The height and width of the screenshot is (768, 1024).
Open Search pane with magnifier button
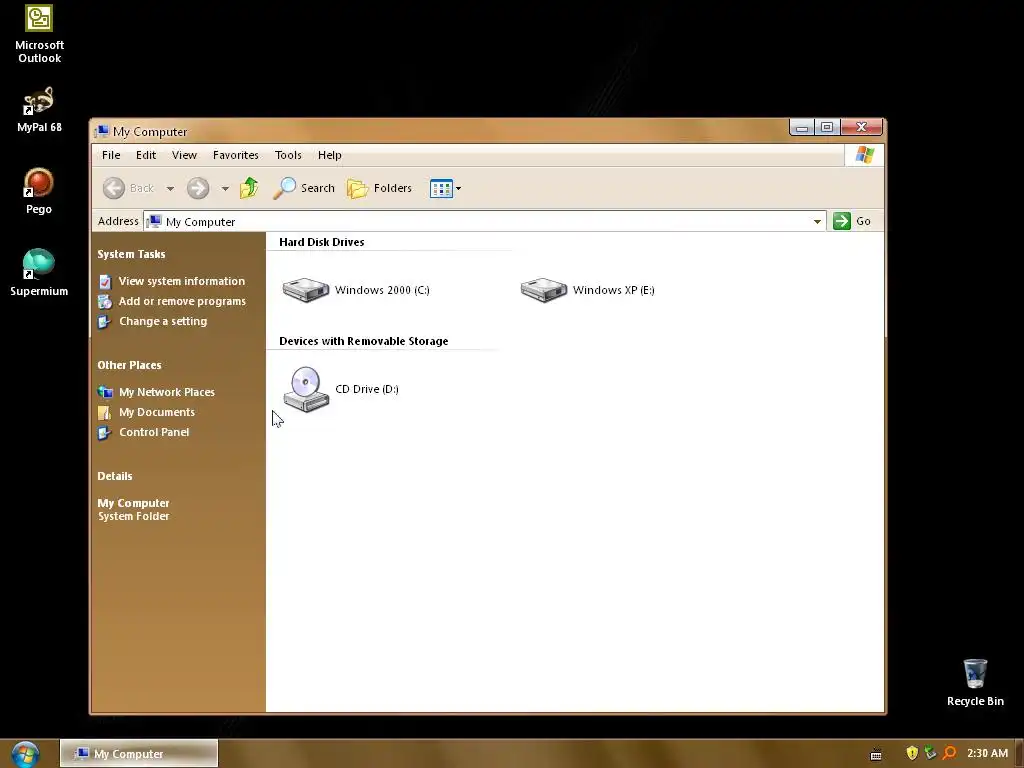click(304, 188)
